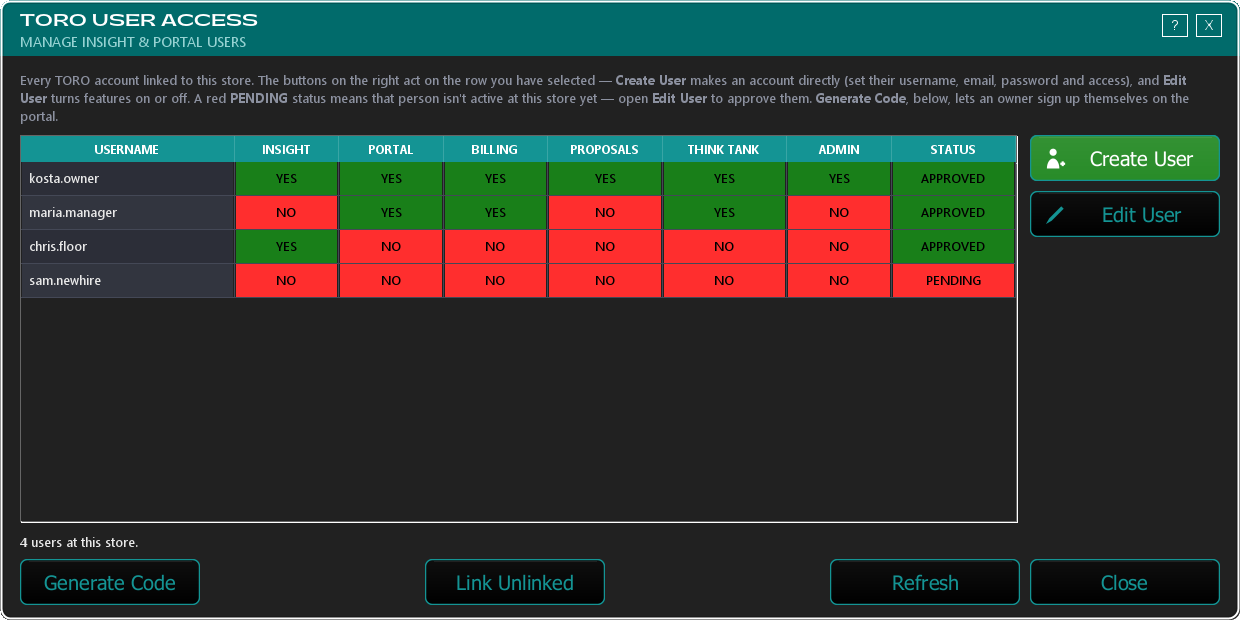Click the PROPOSALS column header
The width and height of the screenshot is (1240, 620).
pyautogui.click(x=604, y=149)
